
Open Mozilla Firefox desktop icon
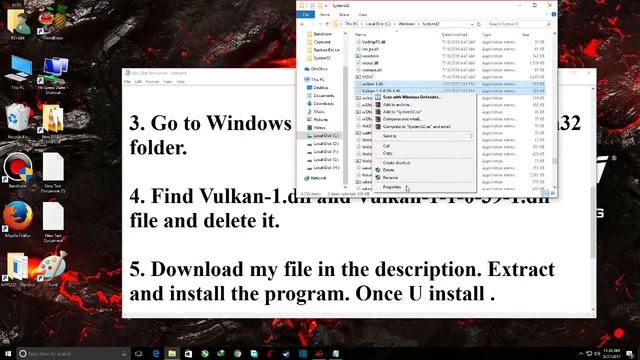[18, 220]
